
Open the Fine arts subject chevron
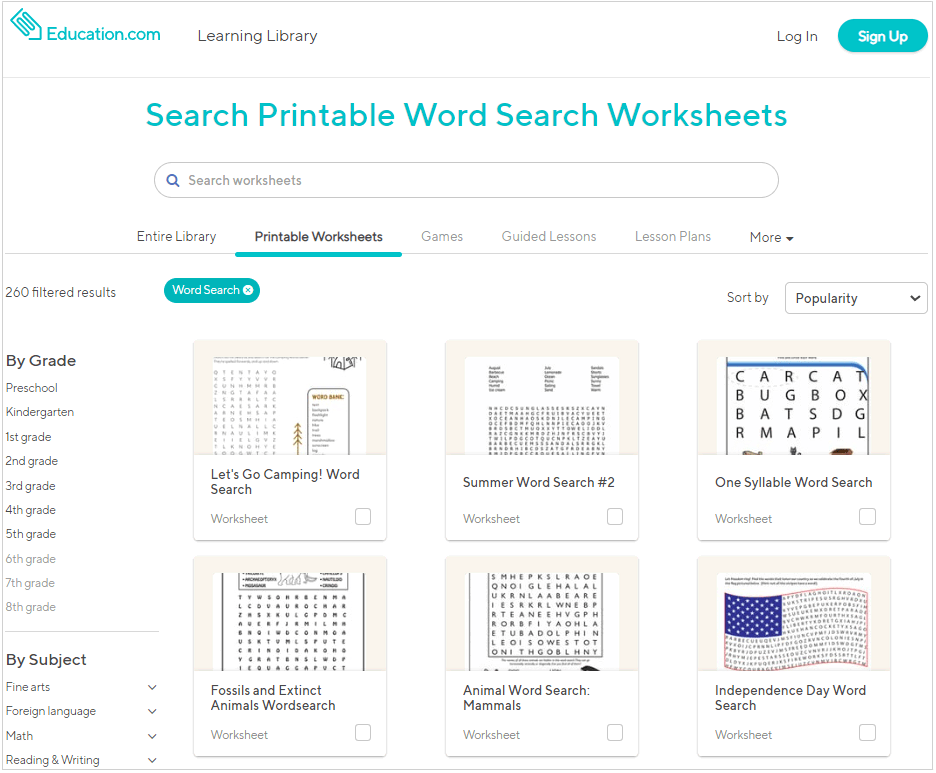click(x=151, y=687)
